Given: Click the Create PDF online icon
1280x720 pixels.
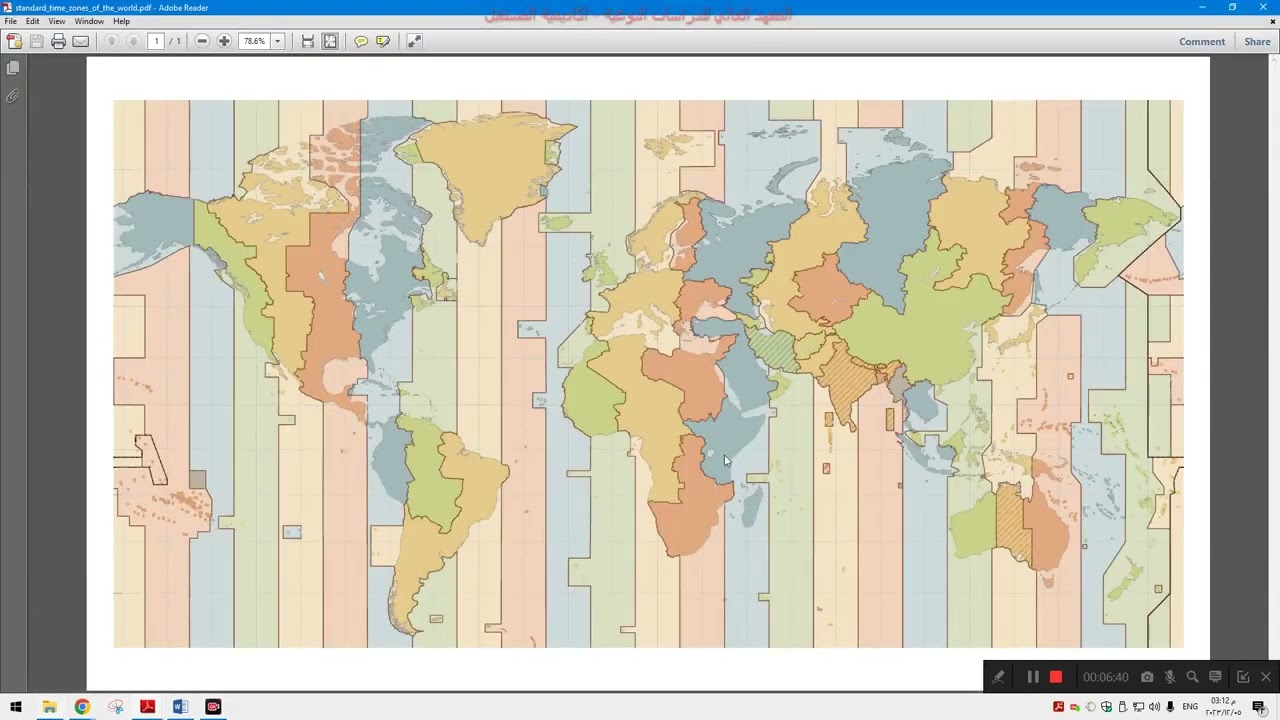Looking at the screenshot, I should (x=13, y=41).
